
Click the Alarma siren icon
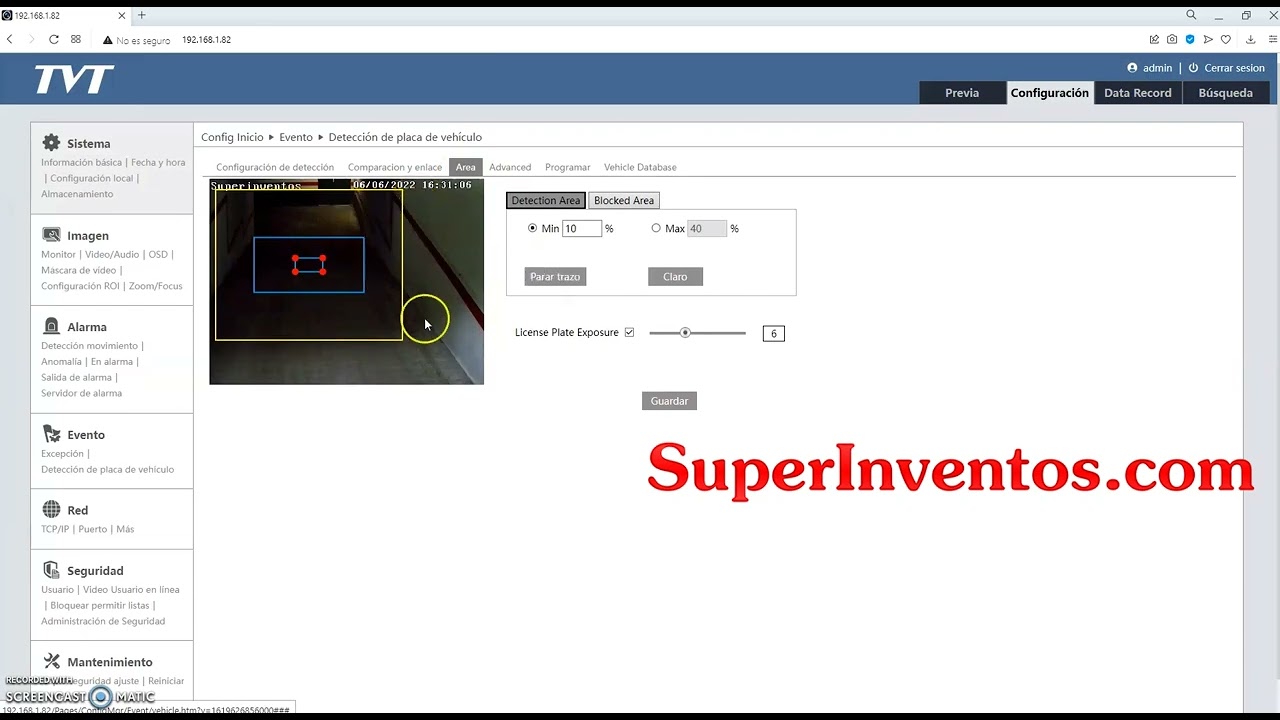(51, 326)
